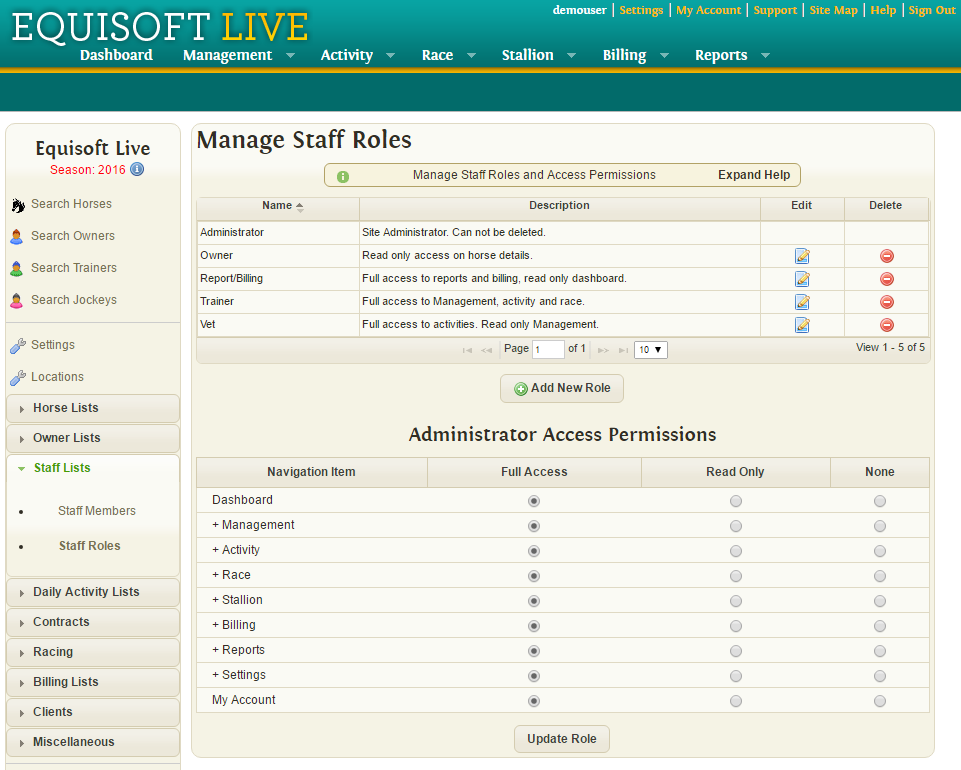Delete the Report/Billing role
The width and height of the screenshot is (961, 770).
click(x=886, y=279)
